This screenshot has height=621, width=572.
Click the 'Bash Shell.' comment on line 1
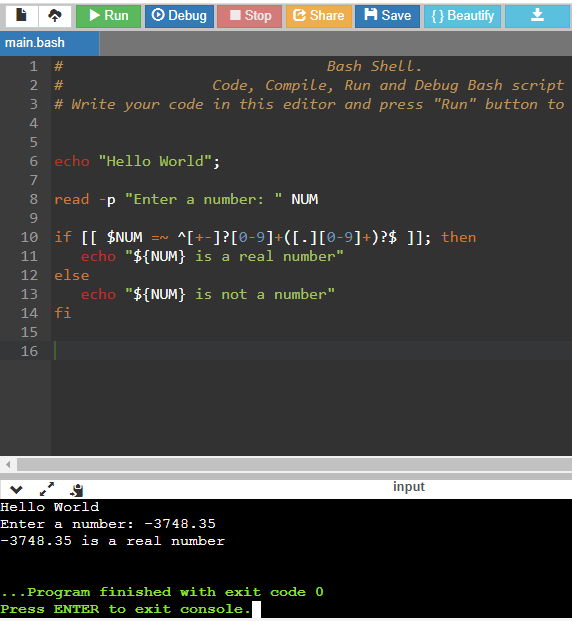[374, 66]
